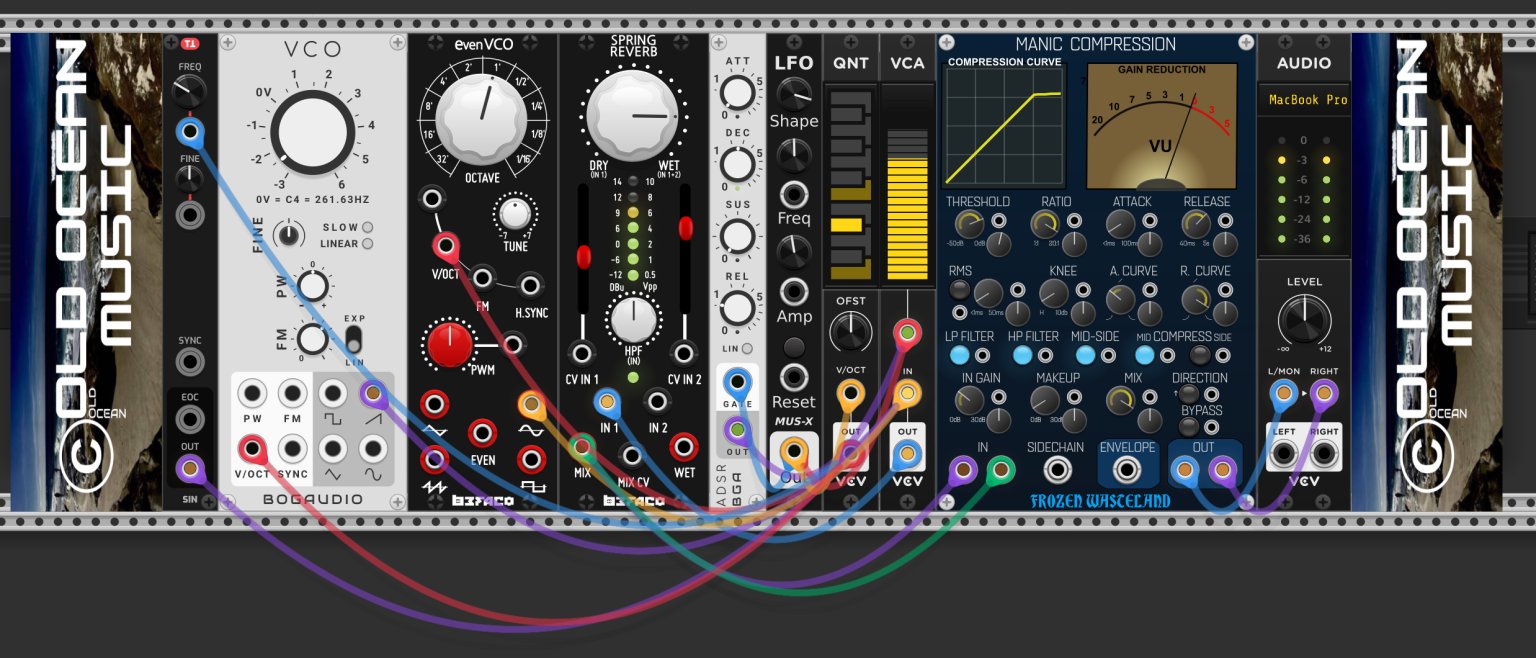
Task: Click the MANIC COMPRESSION title text
Action: 1095,44
